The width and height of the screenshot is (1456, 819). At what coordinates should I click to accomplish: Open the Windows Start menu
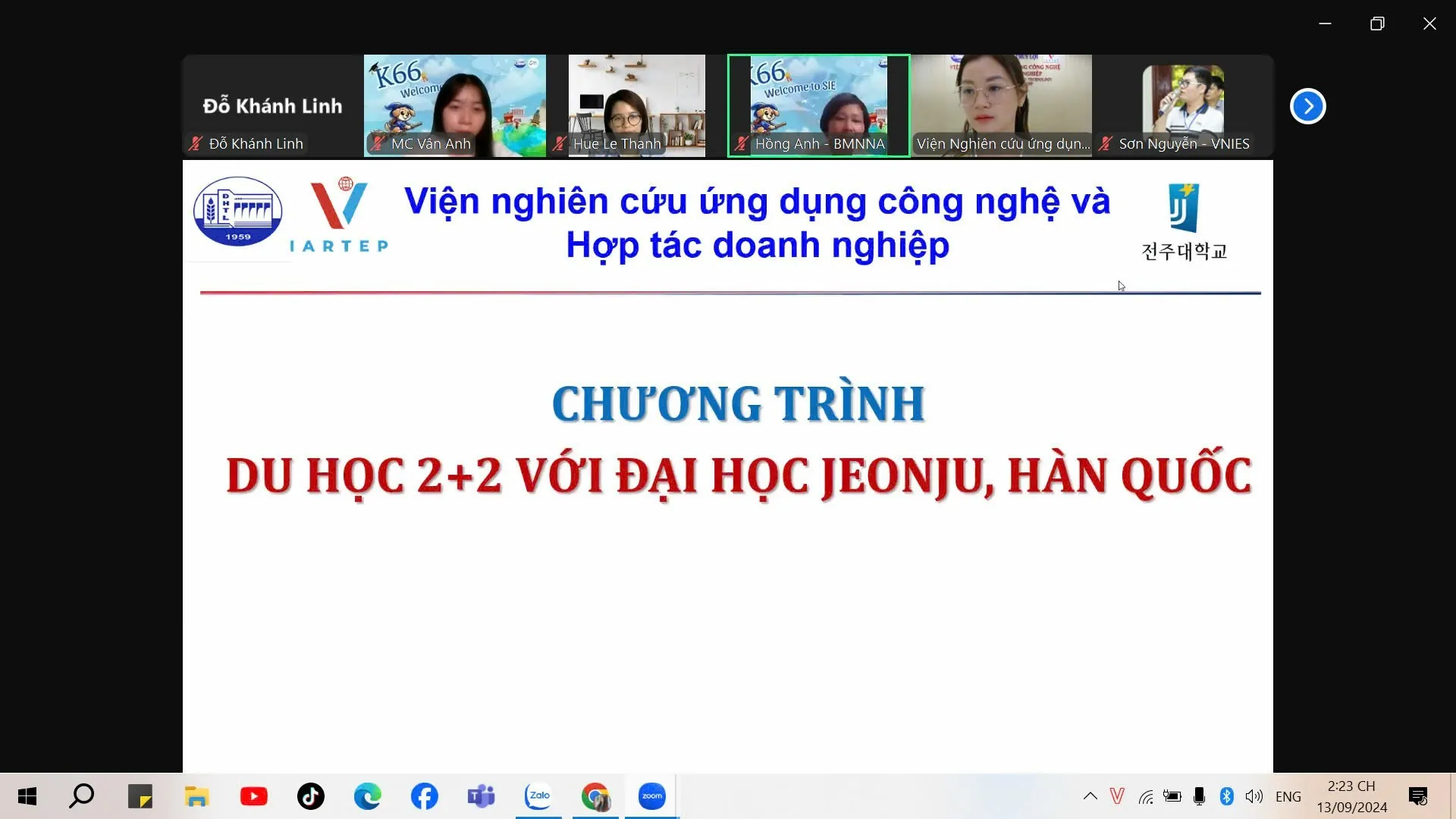tap(27, 796)
